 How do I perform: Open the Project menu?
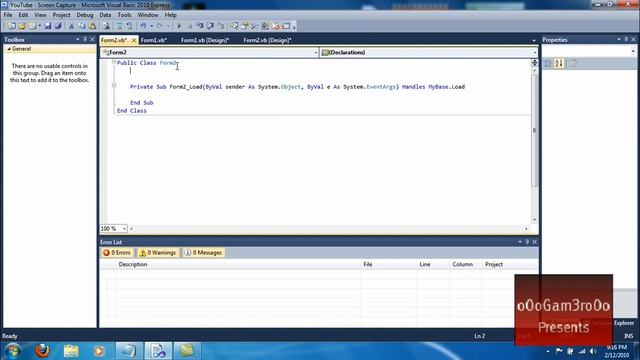pos(61,15)
